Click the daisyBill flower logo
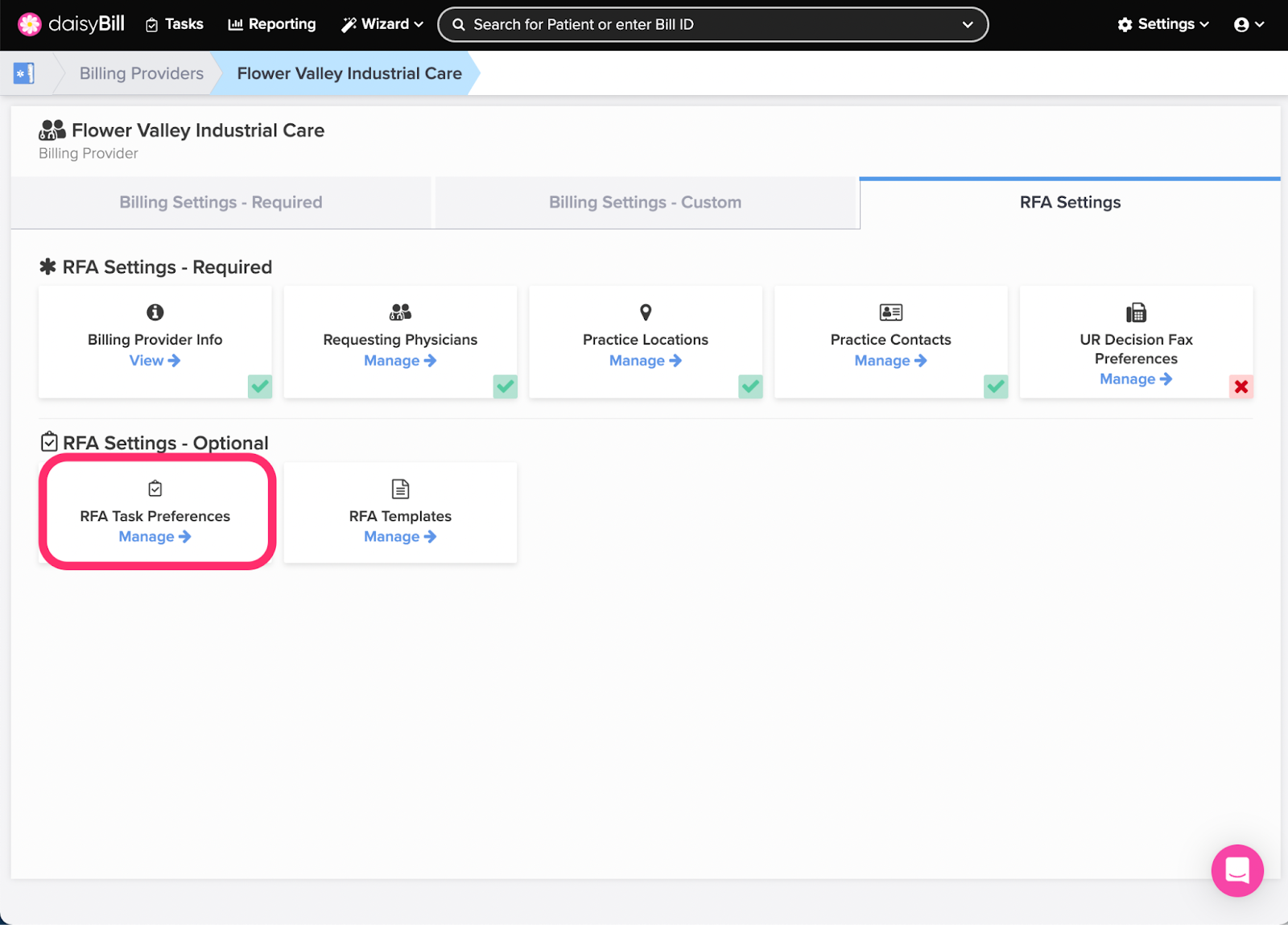1288x925 pixels. (x=30, y=24)
